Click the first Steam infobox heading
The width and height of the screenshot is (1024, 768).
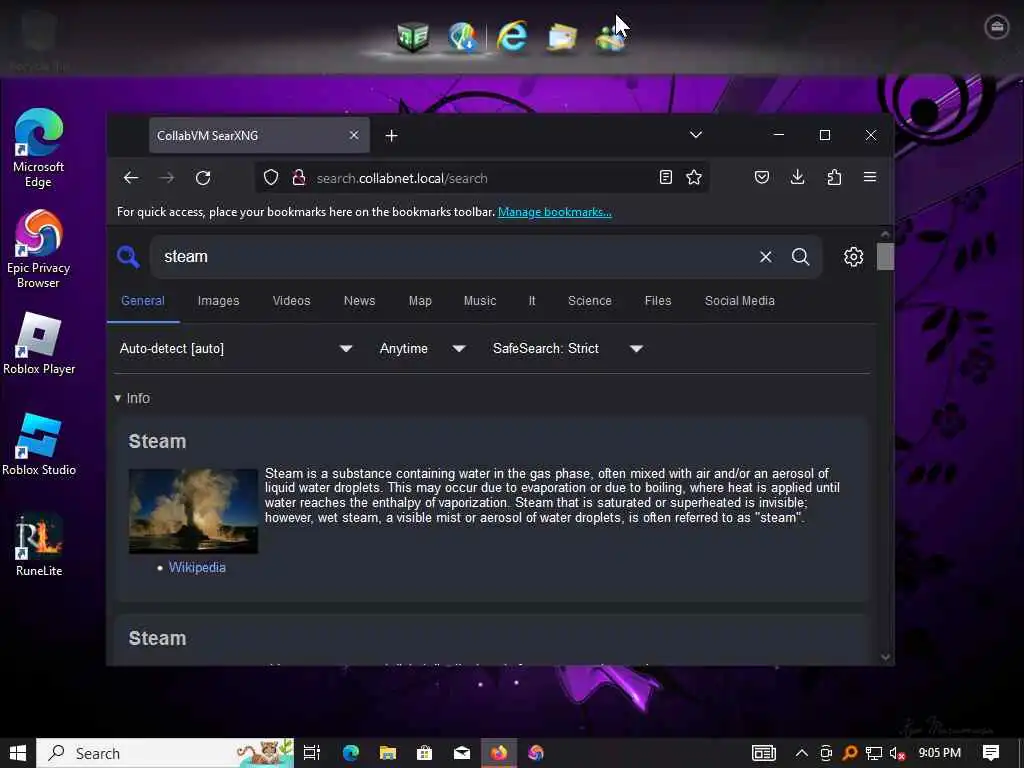point(157,441)
